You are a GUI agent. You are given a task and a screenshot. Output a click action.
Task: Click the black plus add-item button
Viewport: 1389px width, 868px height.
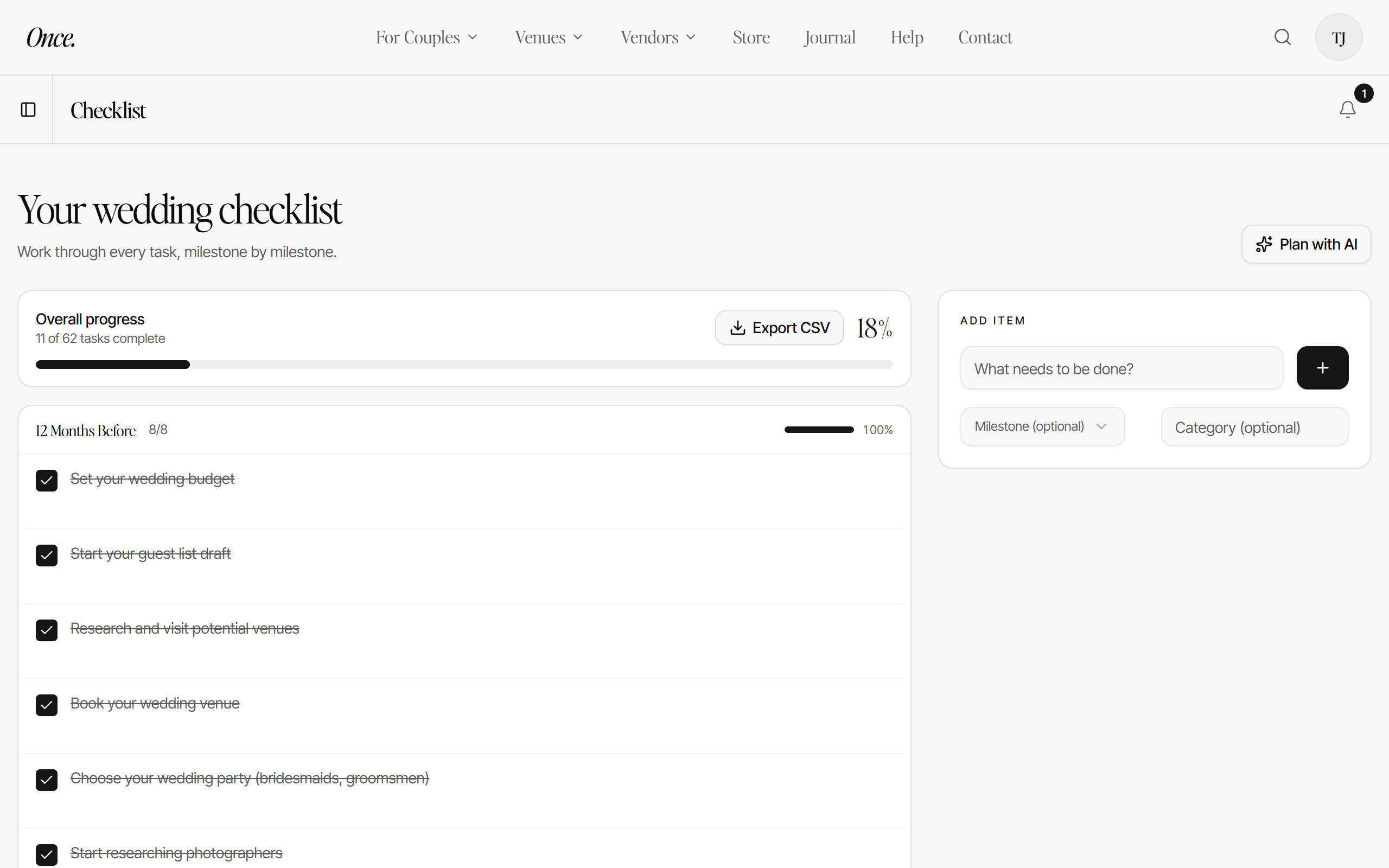pos(1322,367)
